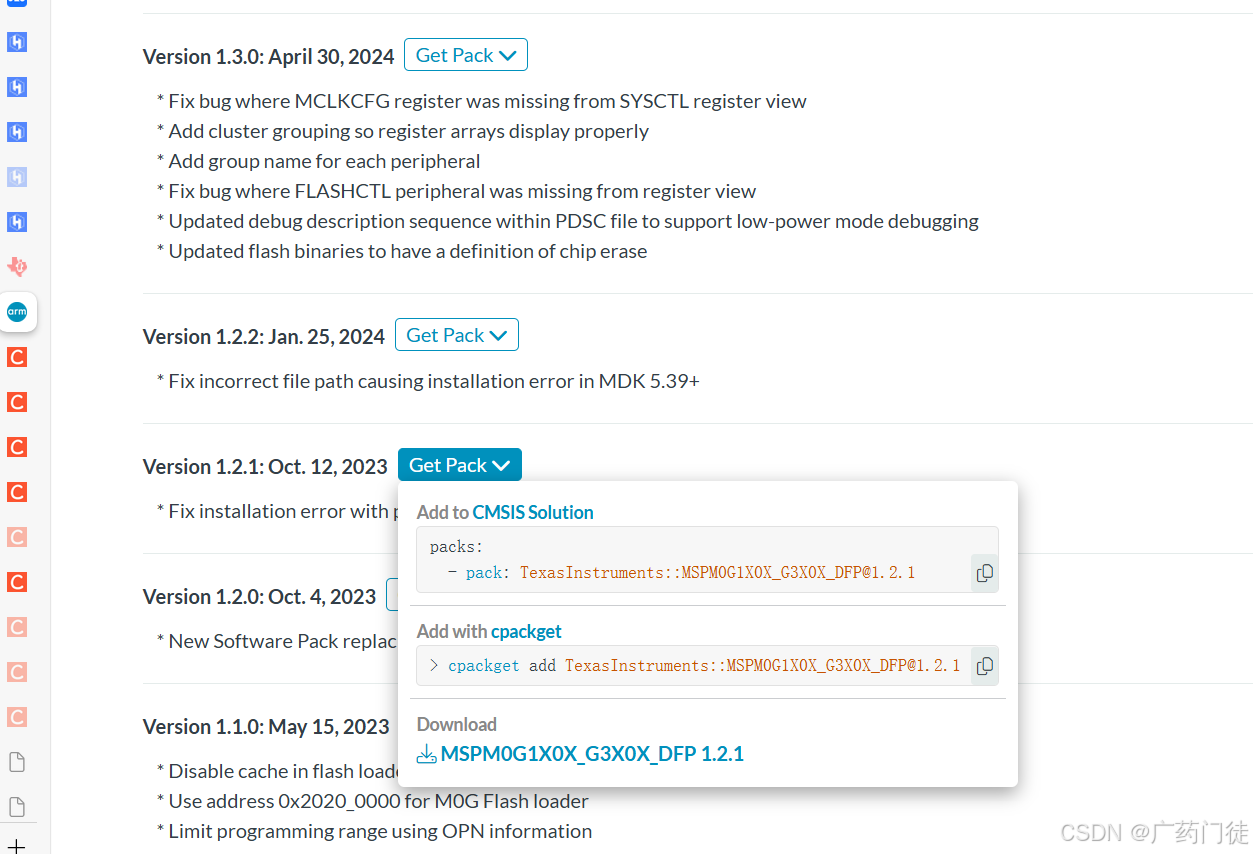Viewport: 1253px width, 854px height.
Task: Download MSPM0G1X0X_G3X0X_DFP 1.2.1 pack
Action: 592,754
